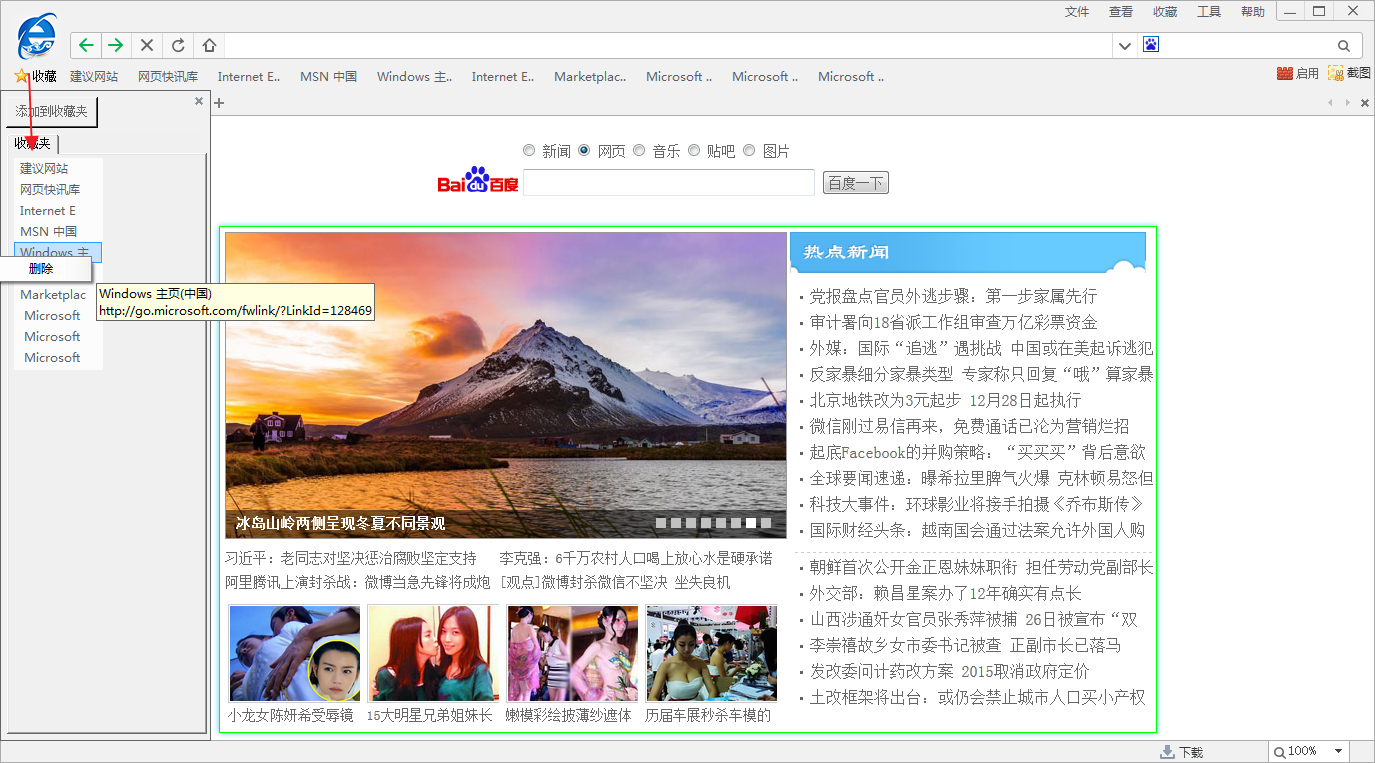The image size is (1375, 763).
Task: Go back with the green left arrow
Action: tap(86, 45)
